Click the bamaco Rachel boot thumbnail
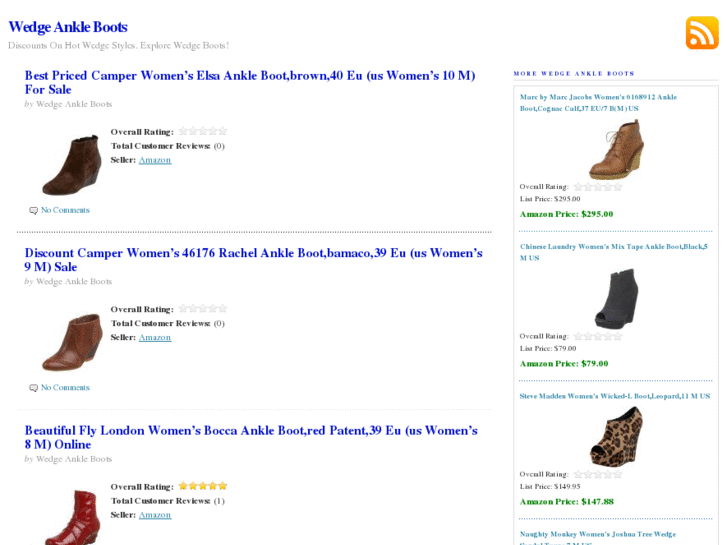727x545 pixels. tap(71, 342)
